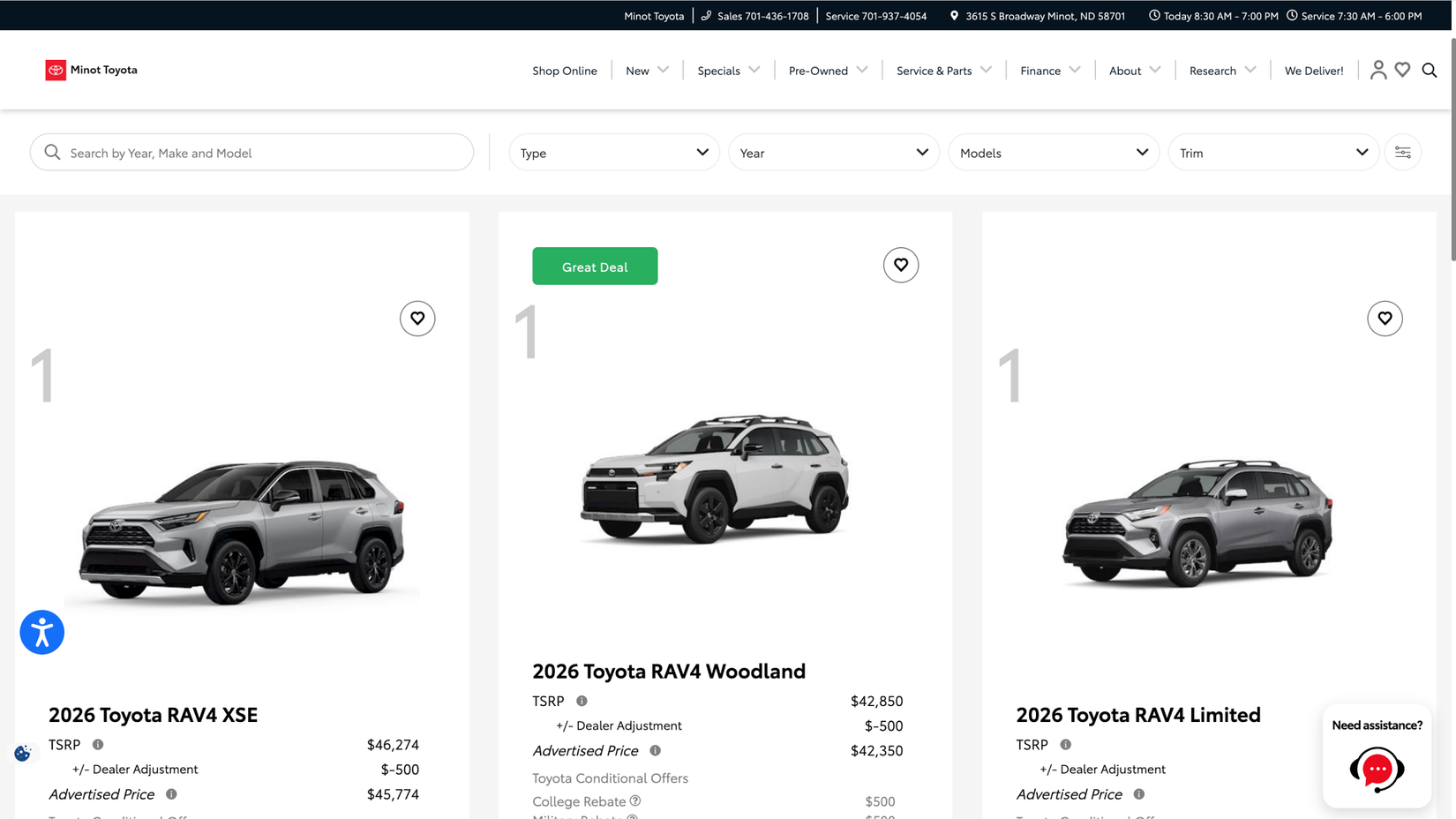Expand the Service & Parts menu chevron
Image resolution: width=1456 pixels, height=819 pixels.
click(x=987, y=70)
